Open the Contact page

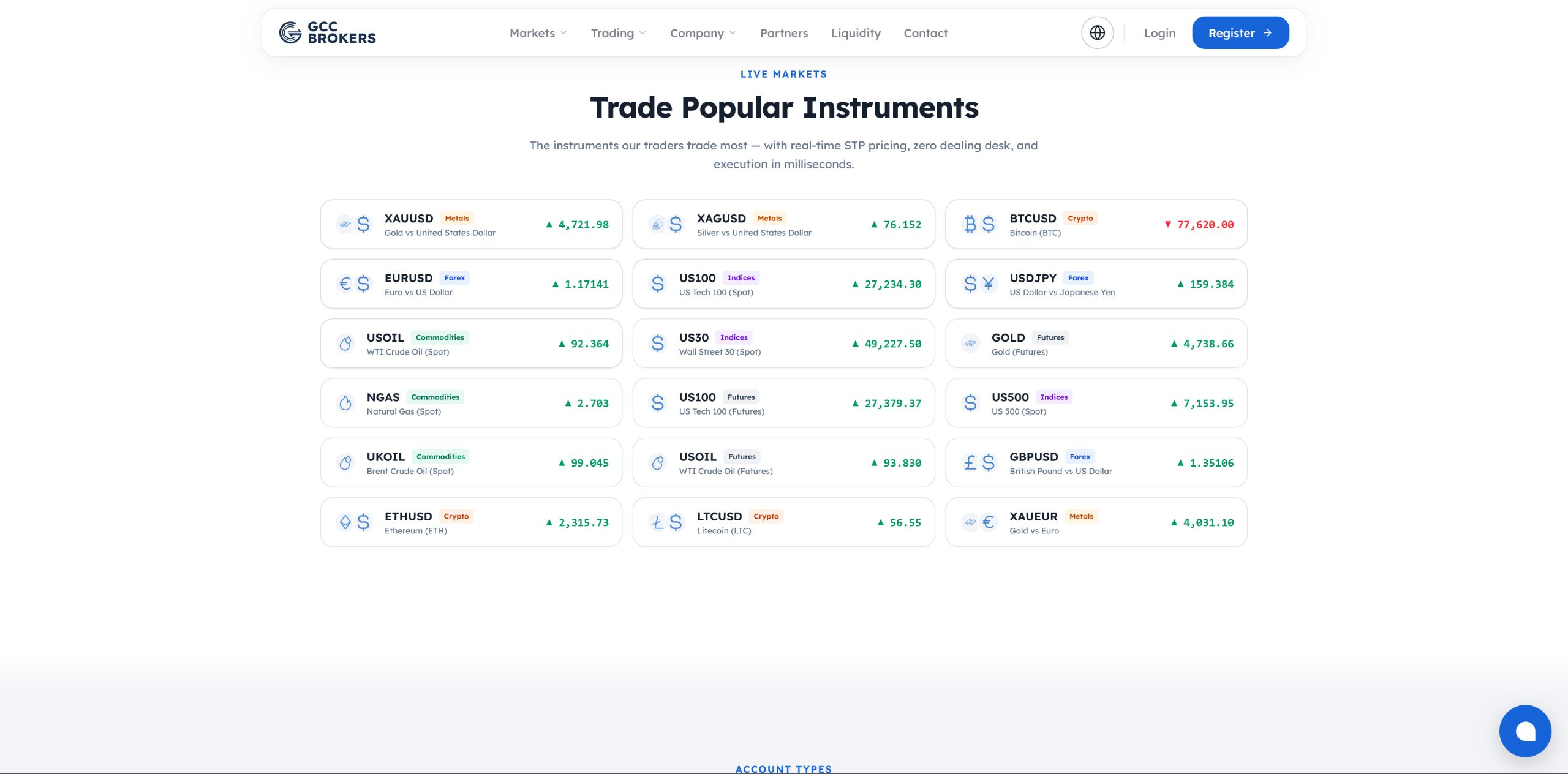coord(925,33)
